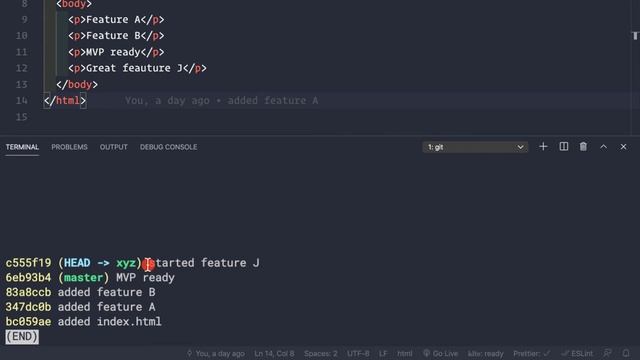Place cursor in 'Feature B' paragraph line
This screenshot has width=640, height=360.
(x=116, y=36)
